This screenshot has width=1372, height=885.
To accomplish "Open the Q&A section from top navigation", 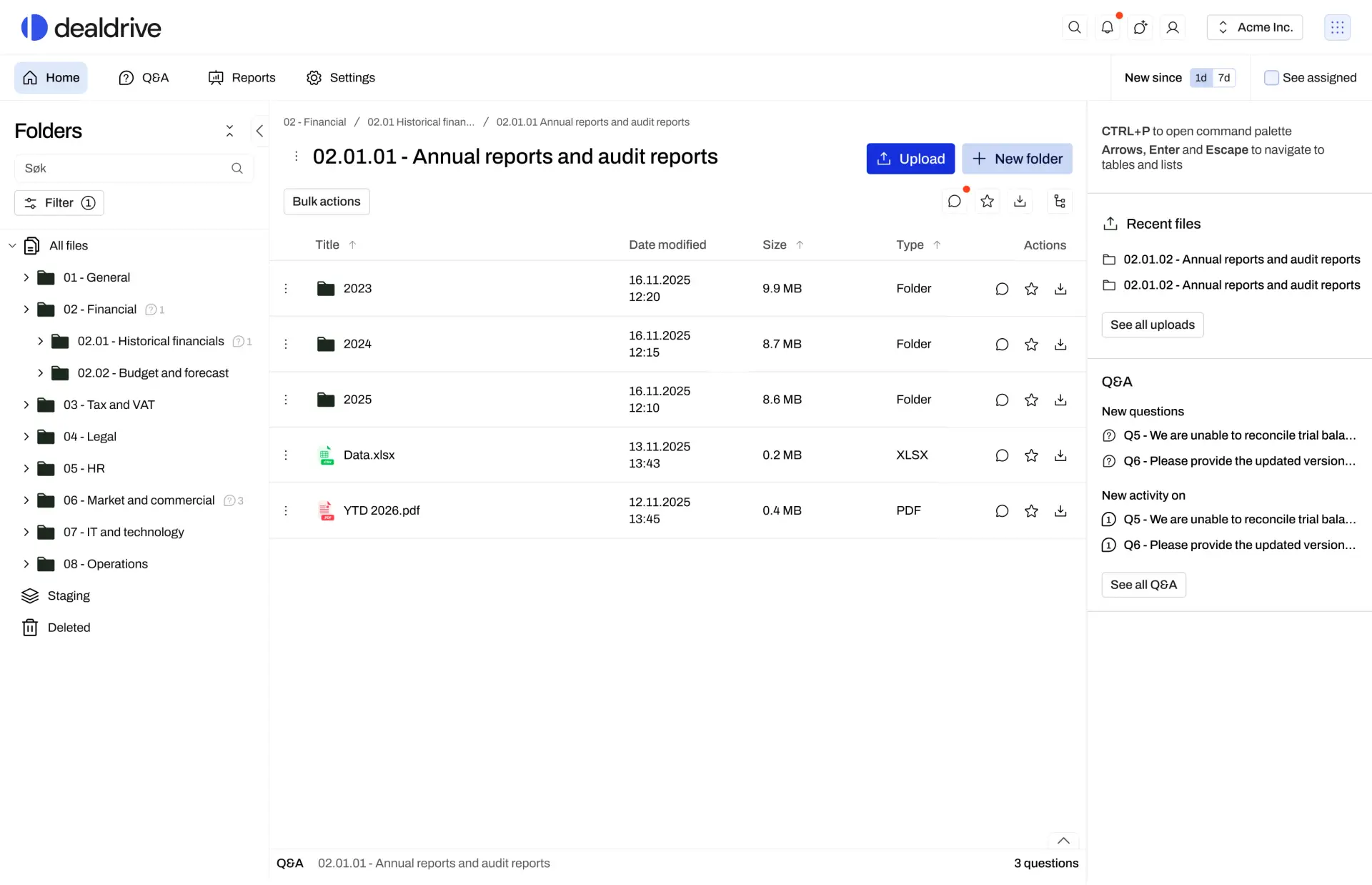I will 144,77.
